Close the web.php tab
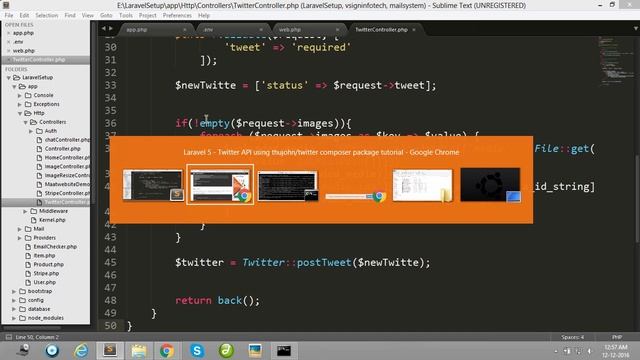The height and width of the screenshot is (360, 640). tap(337, 30)
